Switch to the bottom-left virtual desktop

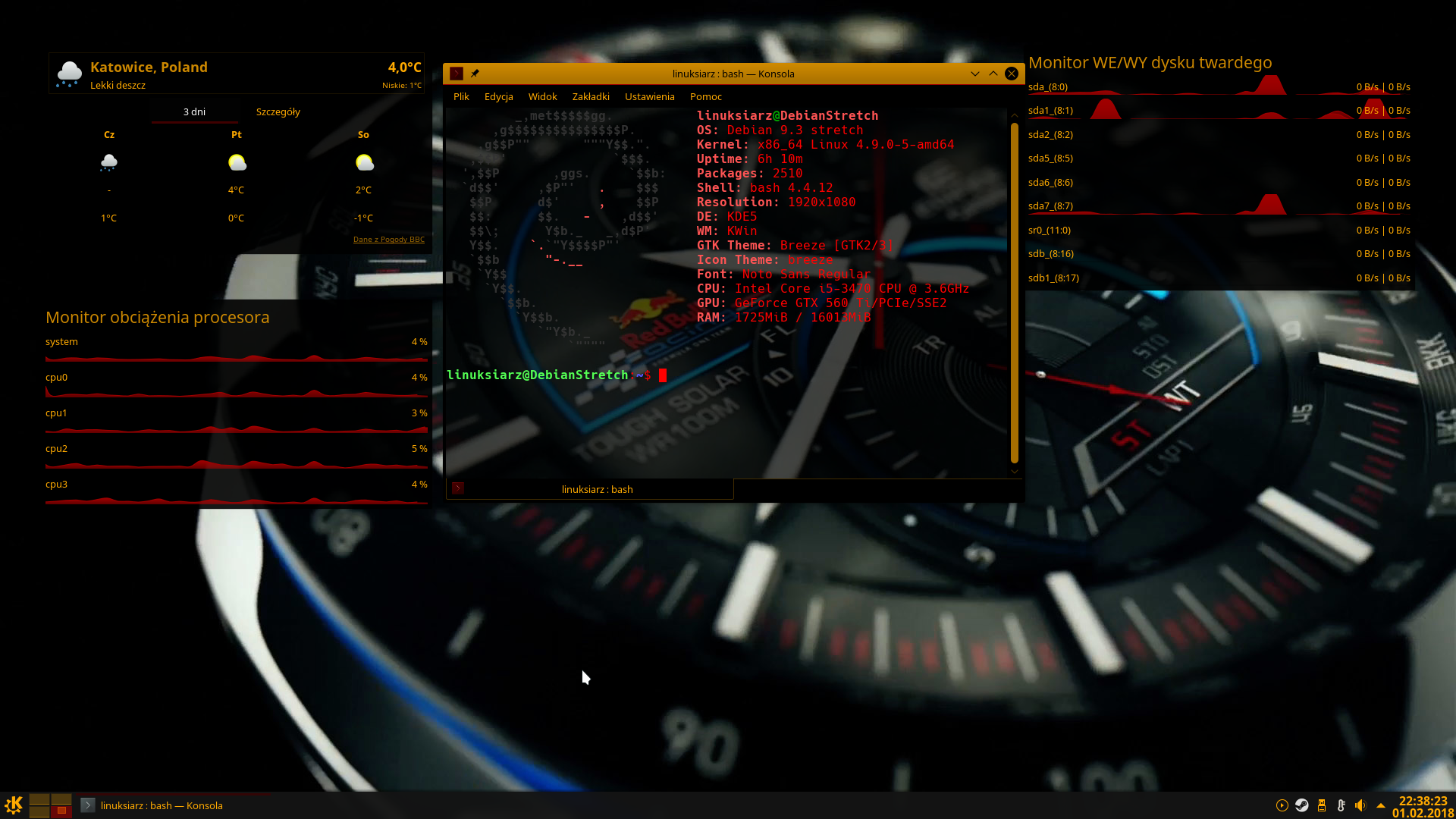39,811
